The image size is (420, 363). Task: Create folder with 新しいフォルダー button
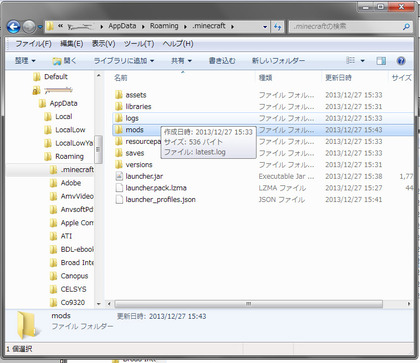click(278, 61)
